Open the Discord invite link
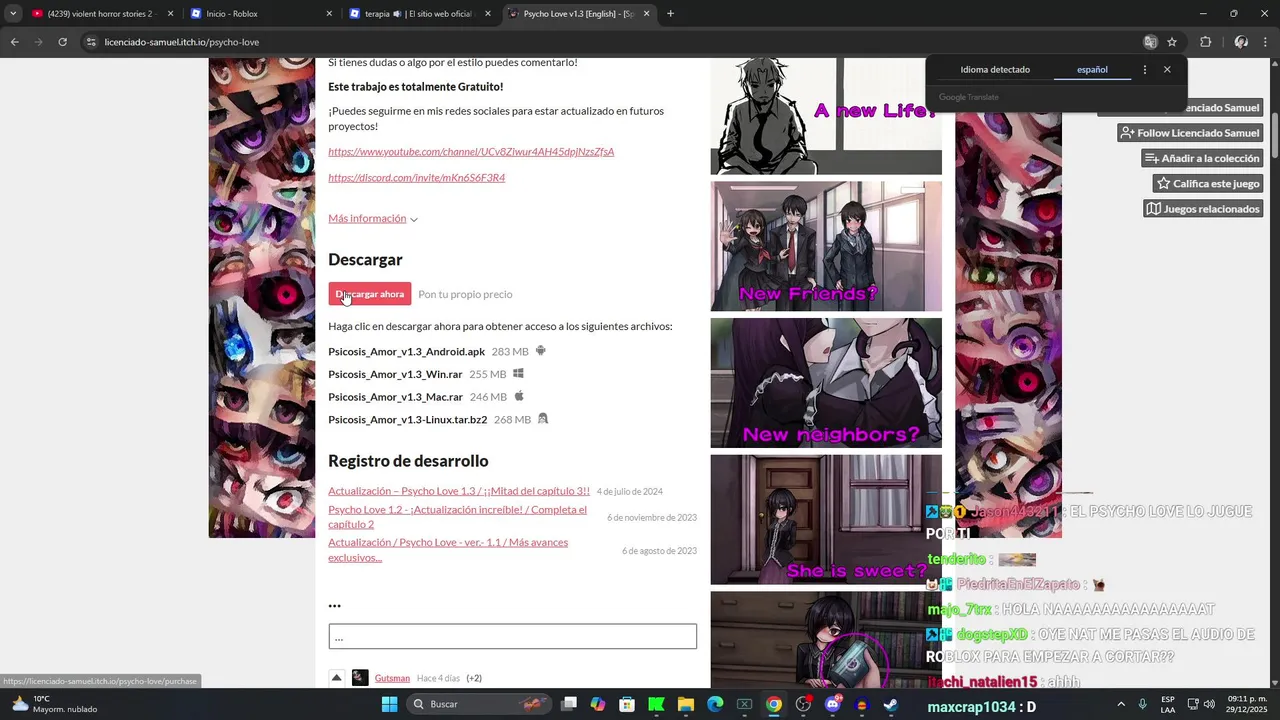Viewport: 1280px width, 720px height. (x=416, y=178)
